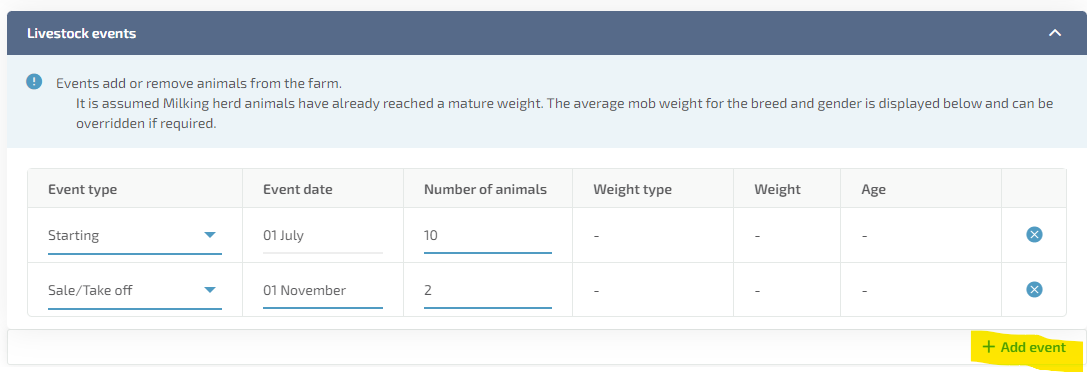Image resolution: width=1087 pixels, height=372 pixels.
Task: Open the Starting event type dropdown
Action: click(134, 236)
